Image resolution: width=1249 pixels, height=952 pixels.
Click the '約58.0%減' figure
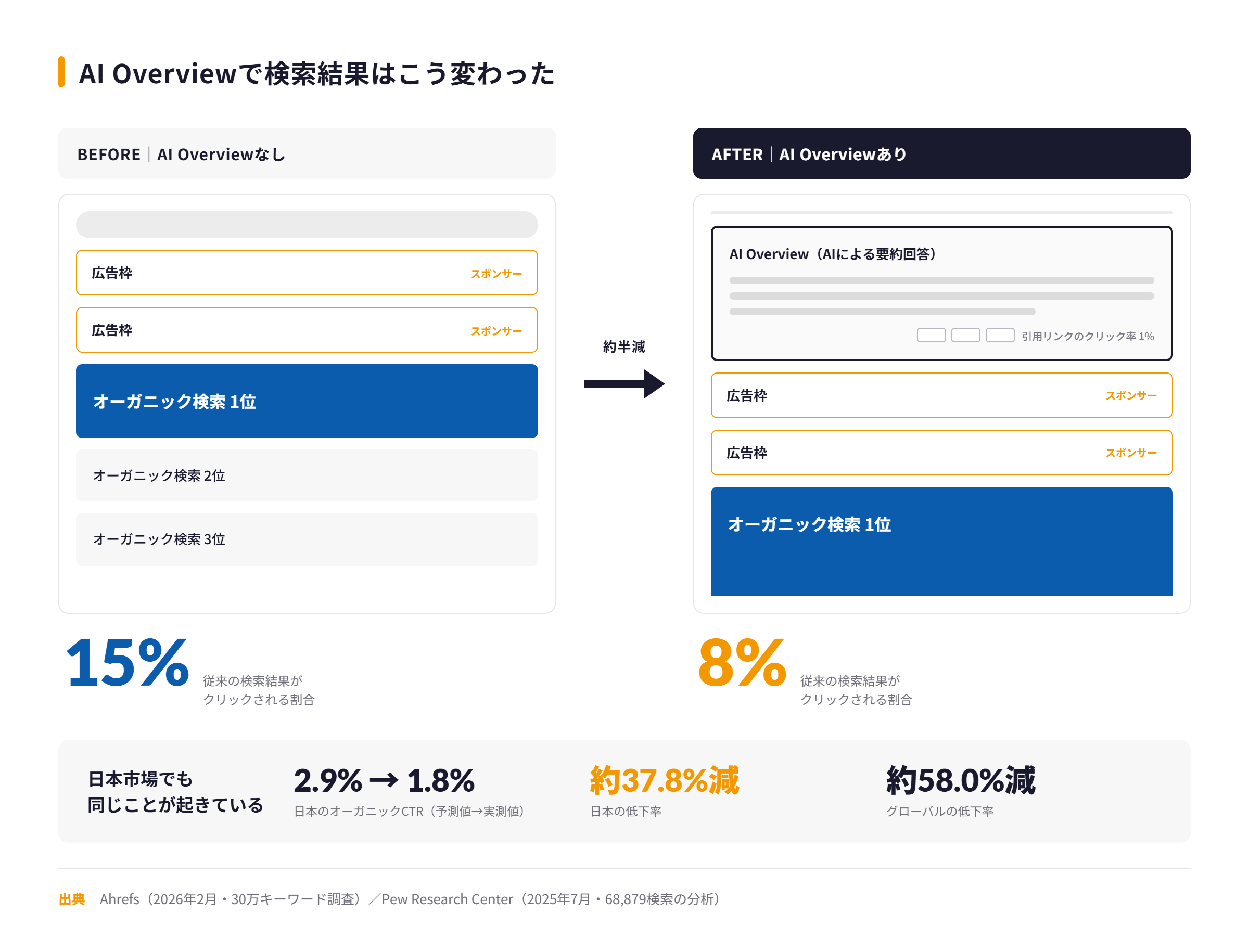coord(960,780)
